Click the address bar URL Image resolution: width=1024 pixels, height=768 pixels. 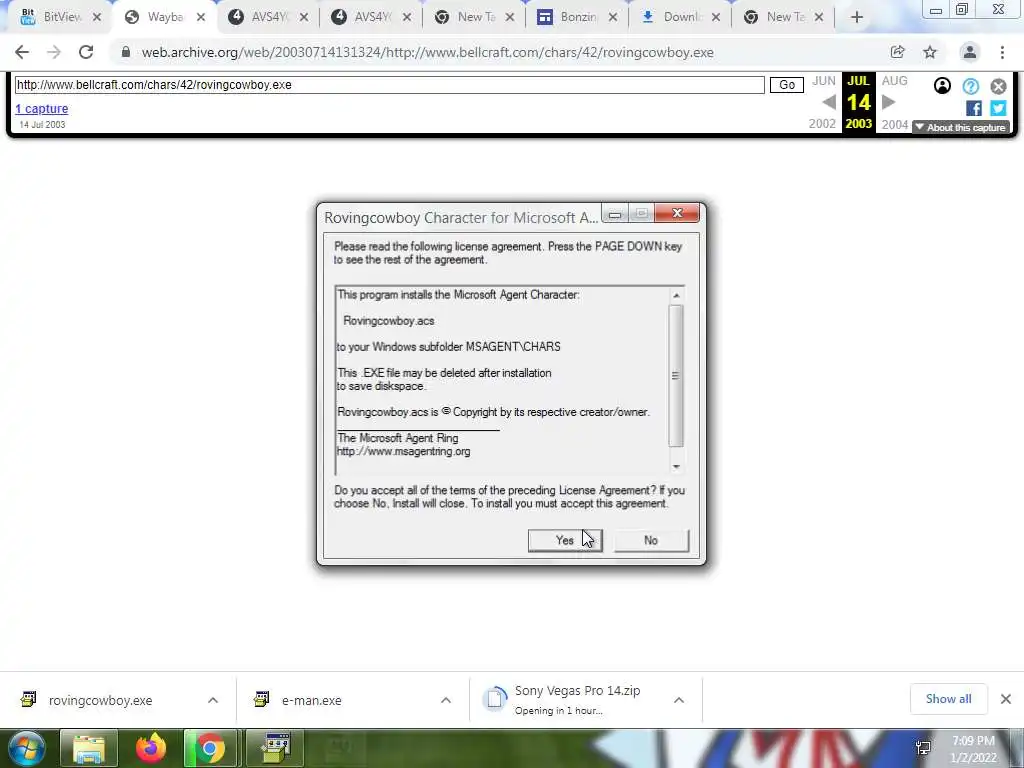pyautogui.click(x=427, y=52)
